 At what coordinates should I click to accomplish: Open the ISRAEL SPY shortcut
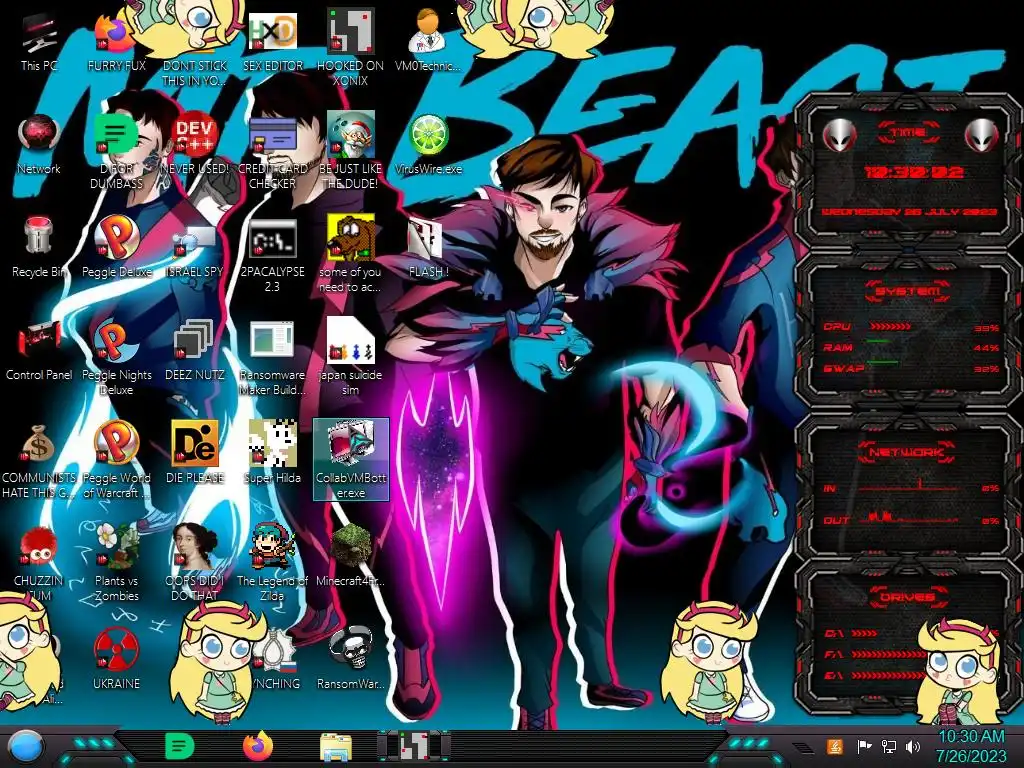[x=195, y=249]
